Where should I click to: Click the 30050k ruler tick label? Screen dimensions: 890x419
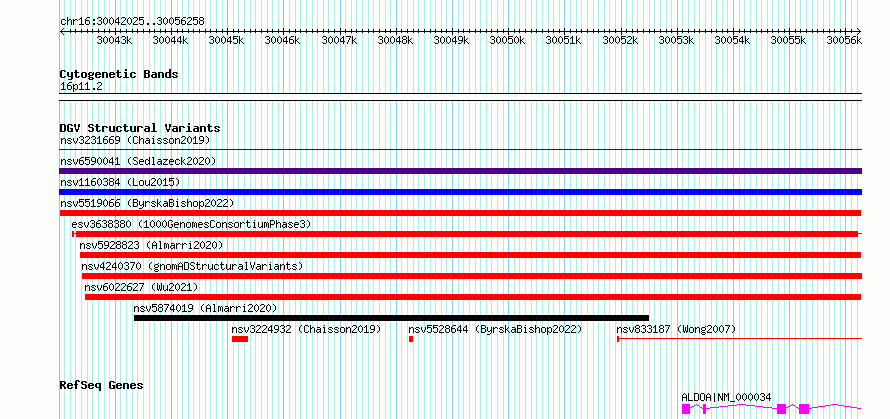(508, 40)
